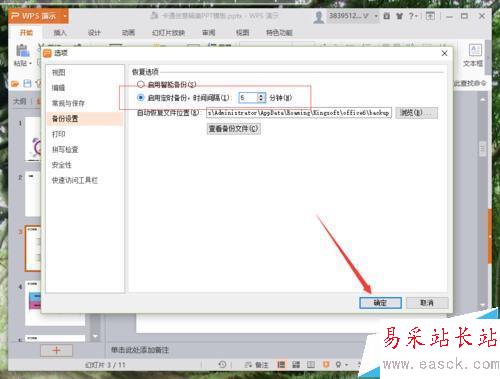Open the 视图 ribbon tab

242,32
